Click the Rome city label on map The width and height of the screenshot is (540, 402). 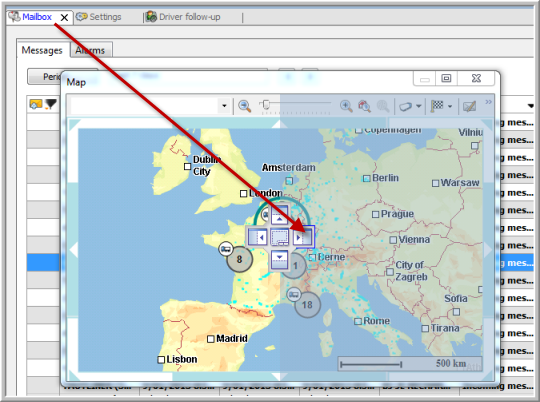pos(376,321)
